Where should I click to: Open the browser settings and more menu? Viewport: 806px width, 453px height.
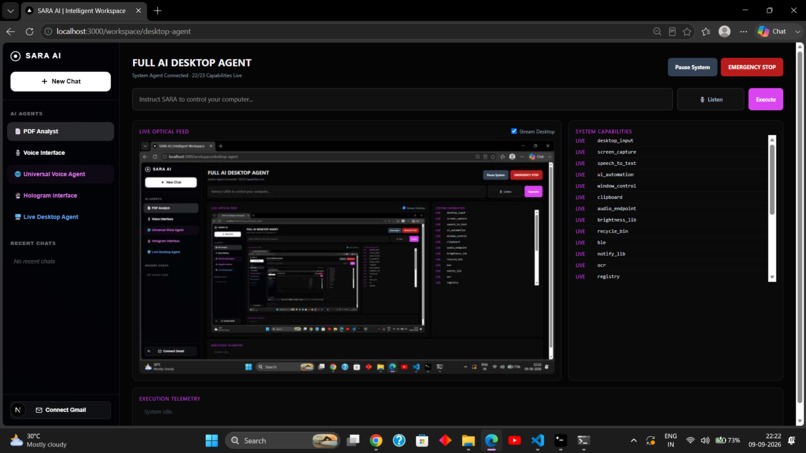(x=743, y=31)
